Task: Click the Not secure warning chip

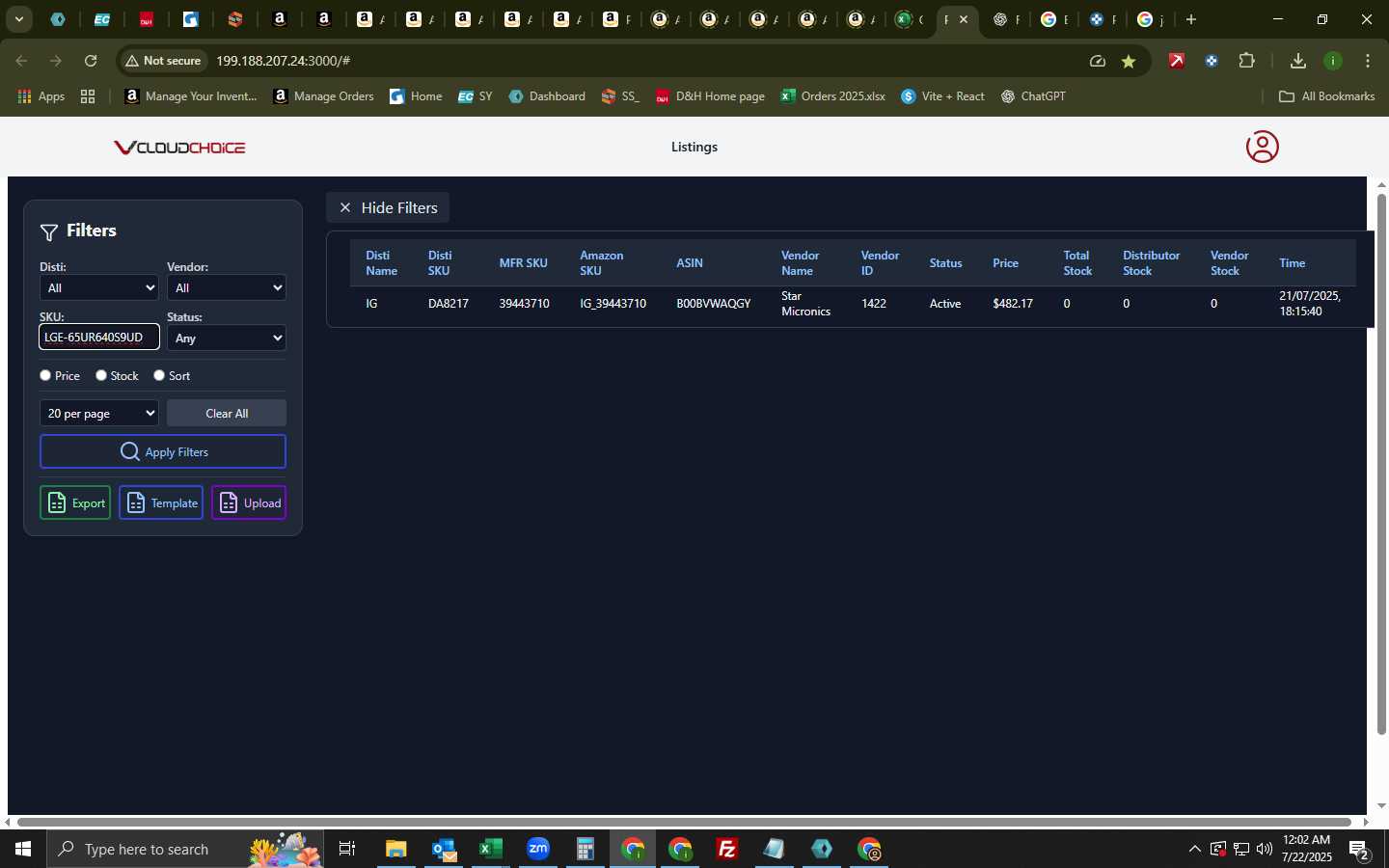Action: point(163,61)
